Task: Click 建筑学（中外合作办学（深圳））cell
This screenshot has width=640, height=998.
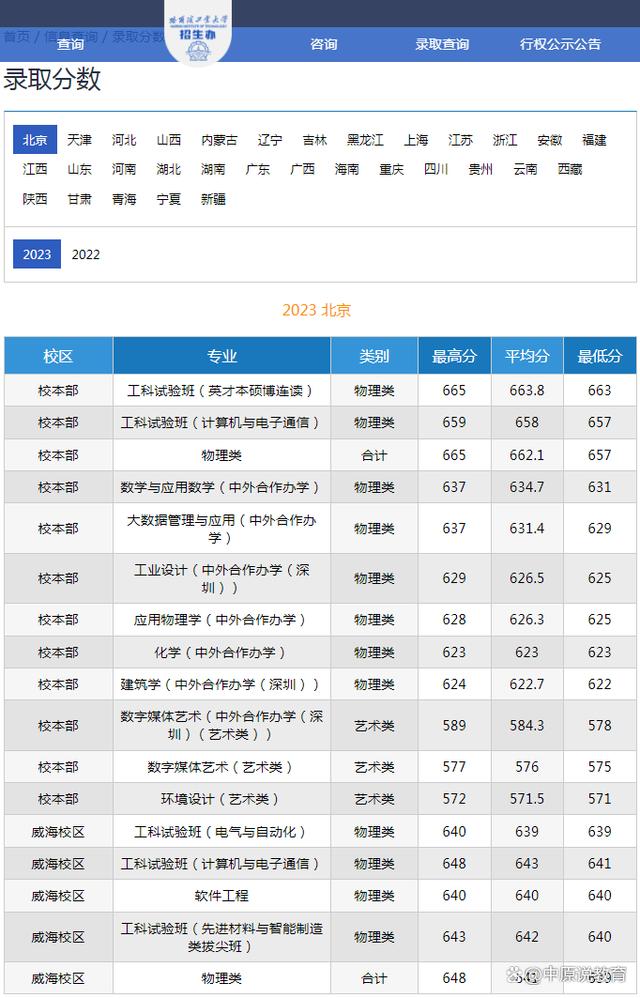Action: pos(221,684)
